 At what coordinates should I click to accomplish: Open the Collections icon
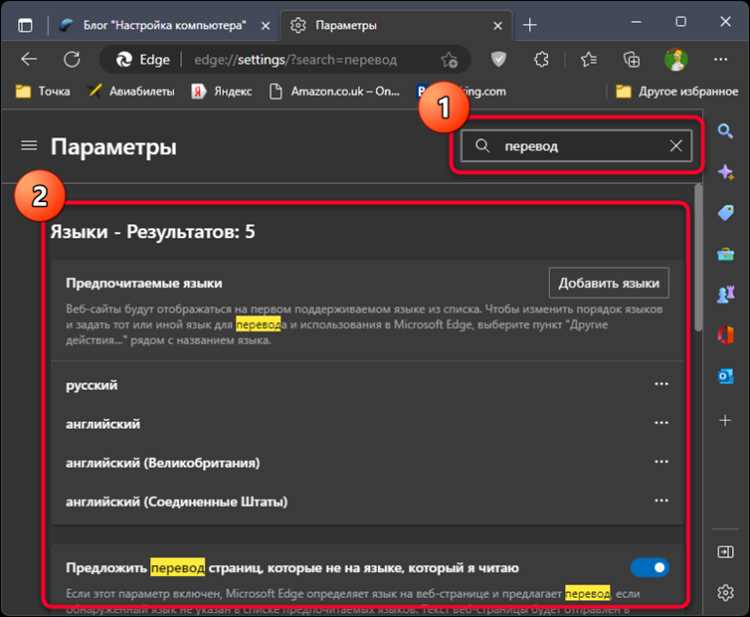[x=631, y=59]
